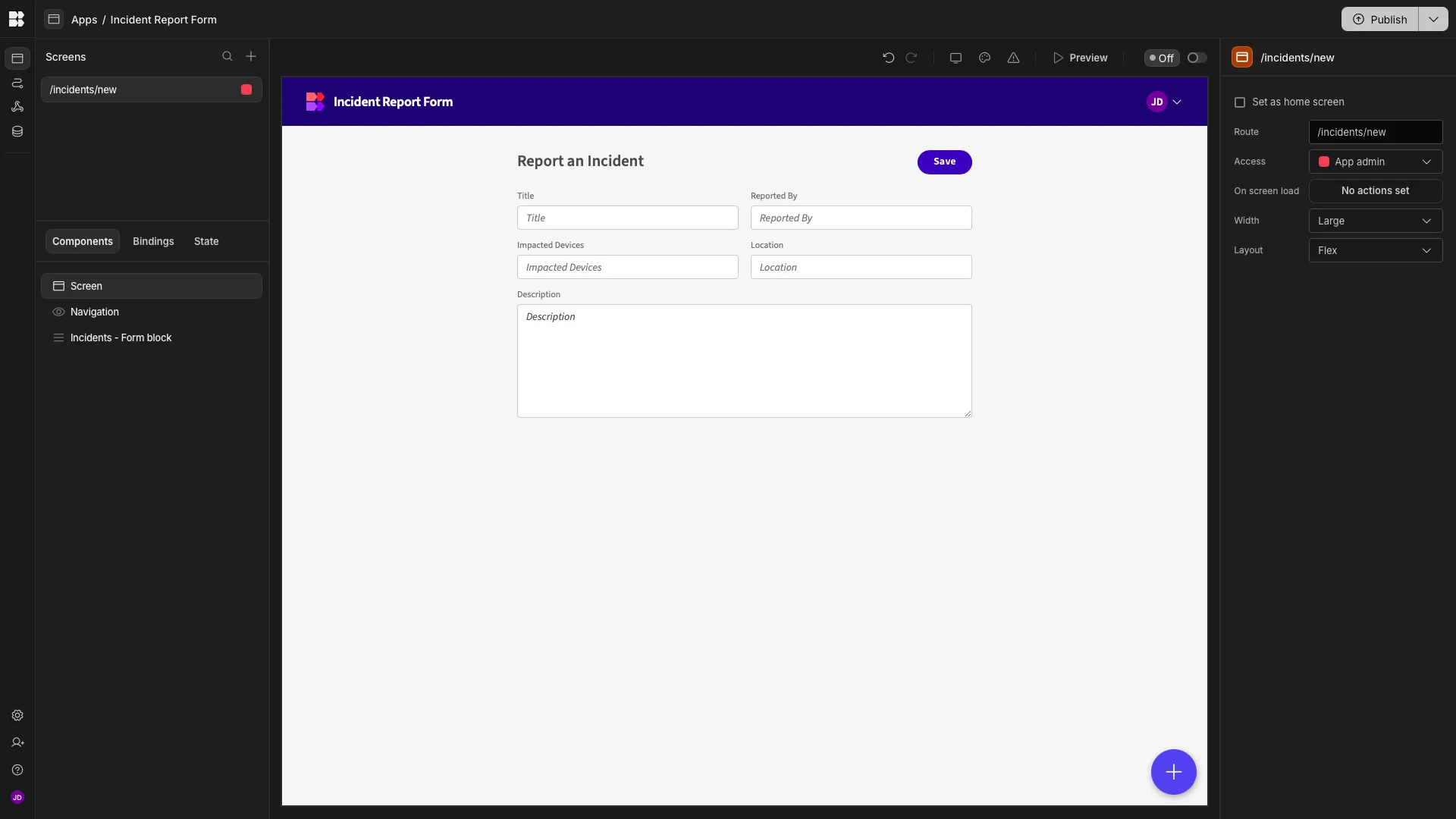Toggle Navigation visibility eye icon
The width and height of the screenshot is (1456, 819).
tap(58, 312)
